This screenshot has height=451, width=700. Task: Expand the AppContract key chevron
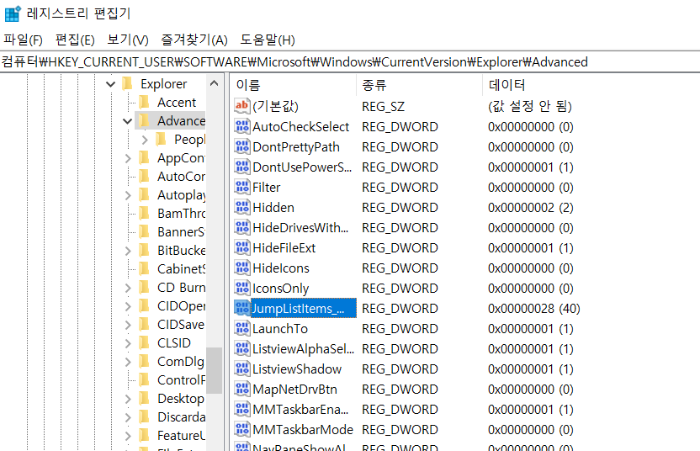[x=128, y=158]
